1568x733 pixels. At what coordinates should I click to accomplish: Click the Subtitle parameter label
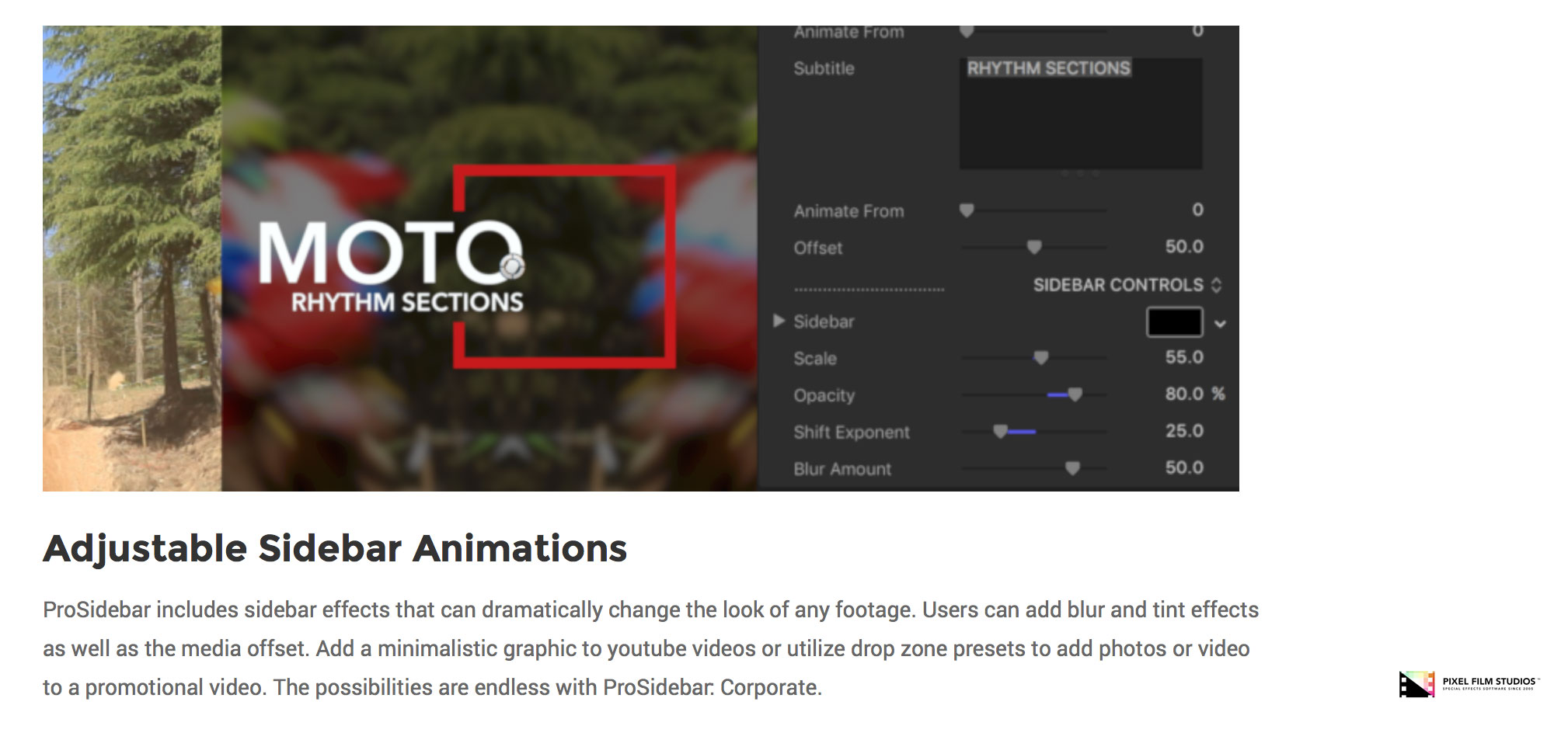(824, 68)
